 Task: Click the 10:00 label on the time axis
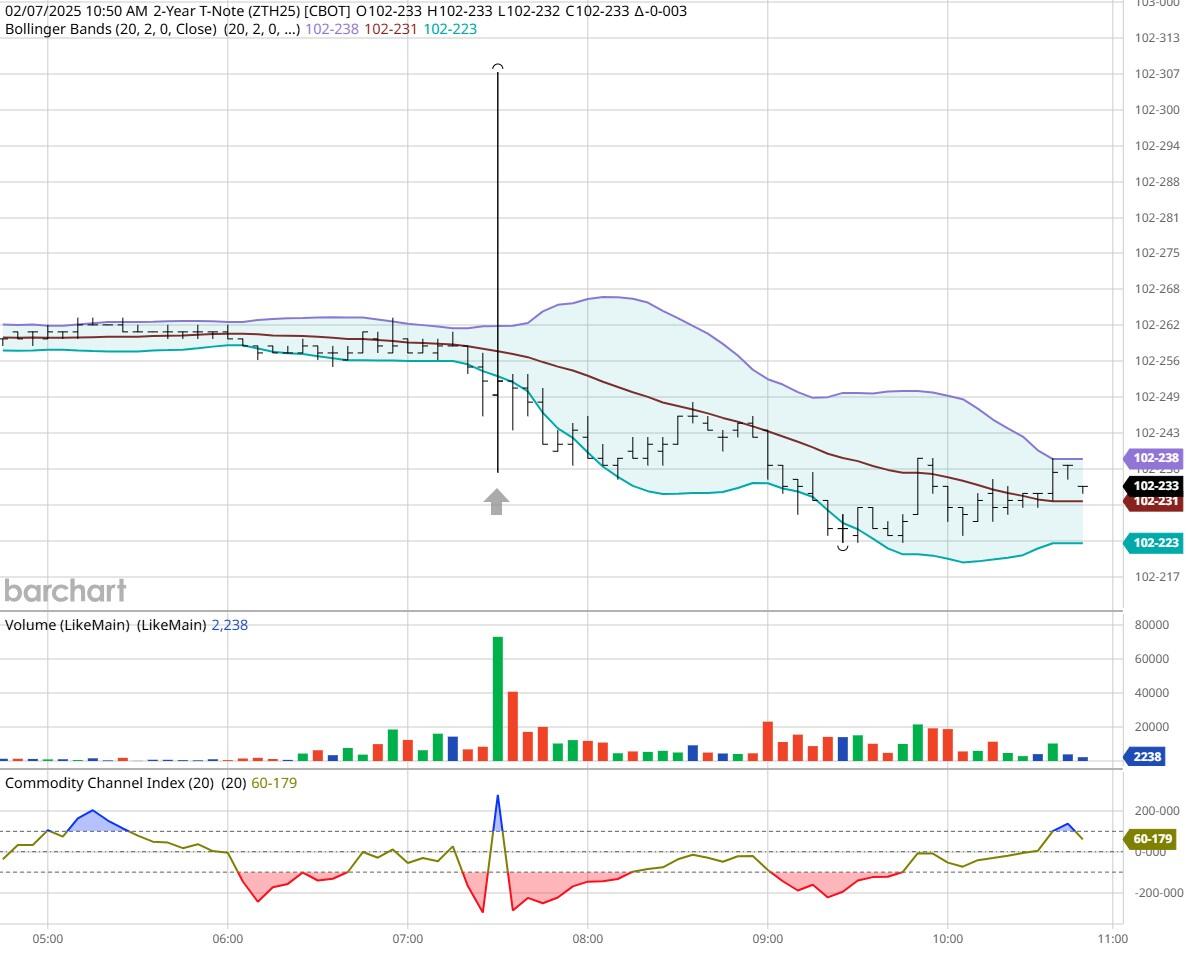pyautogui.click(x=947, y=939)
